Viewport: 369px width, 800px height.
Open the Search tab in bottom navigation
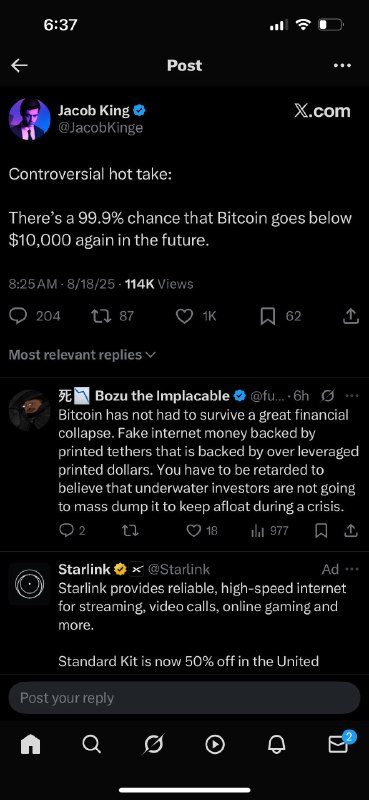[91, 745]
